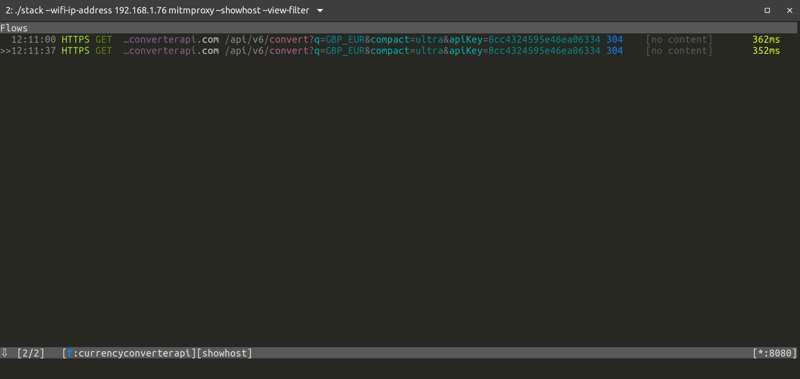Screen dimensions: 800x379
Task: Click q=GBP_EUR parameter in the 12:11:37 flow
Action: (x=339, y=50)
